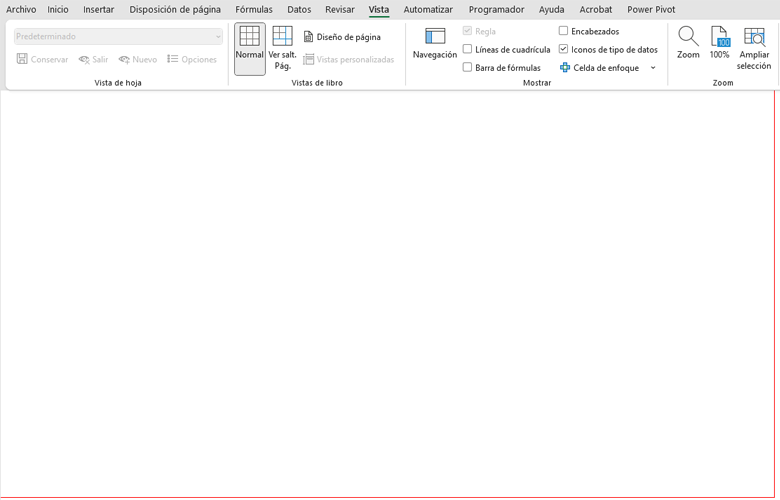Screen dimensions: 780x500
Task: Switch to the Power Pivot tab
Action: coord(651,9)
